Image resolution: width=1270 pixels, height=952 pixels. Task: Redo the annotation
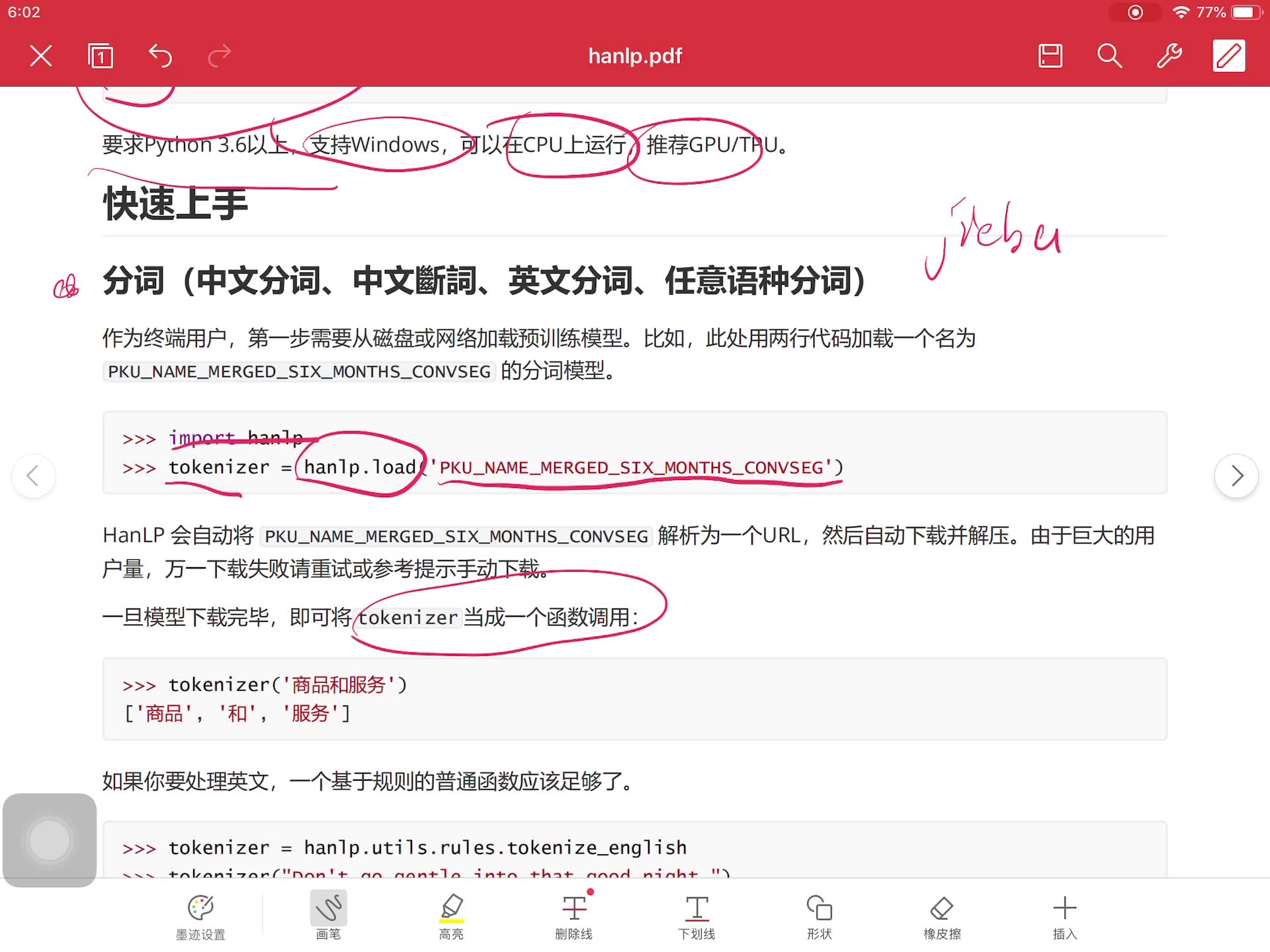point(220,56)
